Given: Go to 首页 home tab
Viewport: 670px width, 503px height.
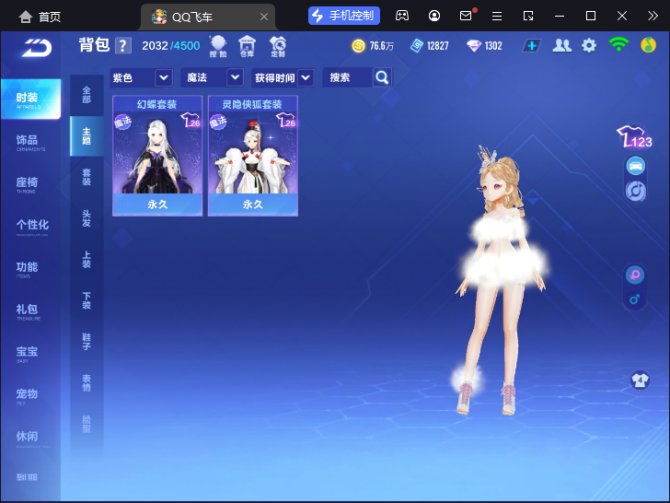Looking at the screenshot, I should pyautogui.click(x=40, y=17).
